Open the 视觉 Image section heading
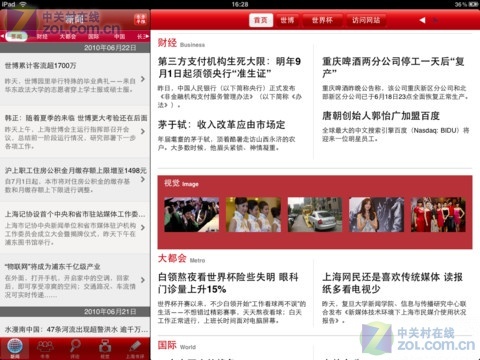Screen dimensions: 480x360 point(181,183)
